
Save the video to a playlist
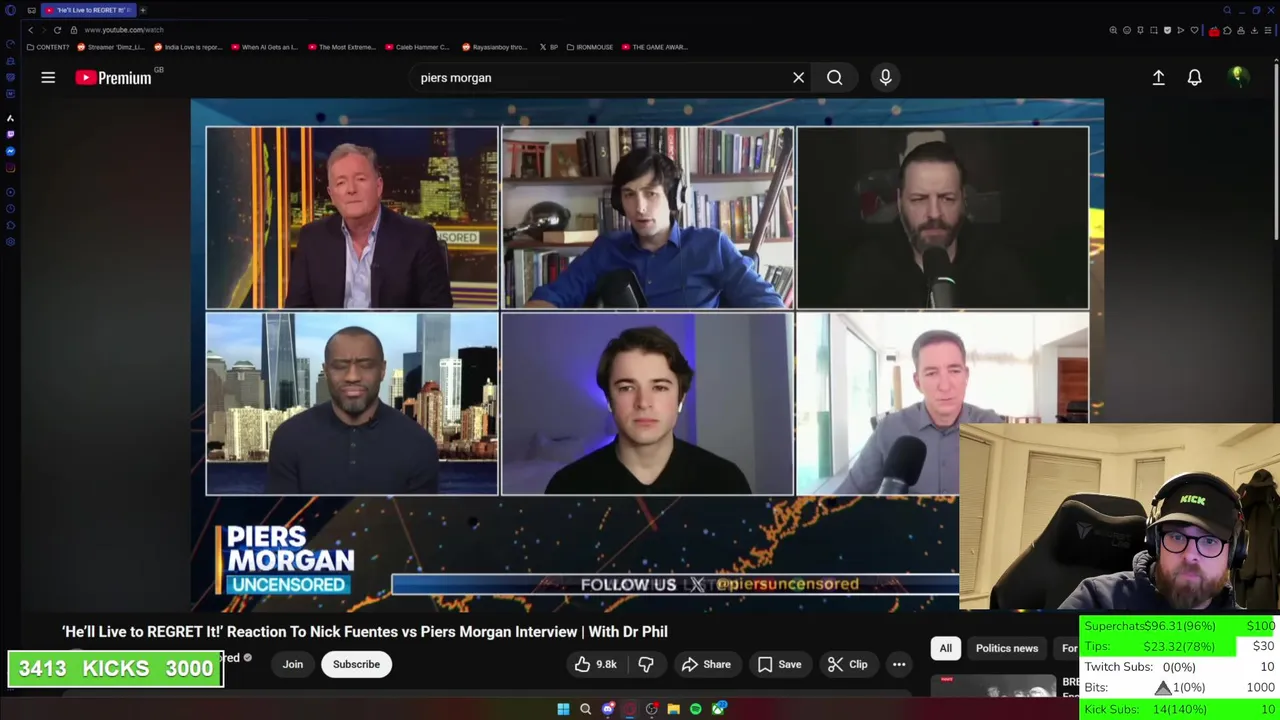(779, 664)
